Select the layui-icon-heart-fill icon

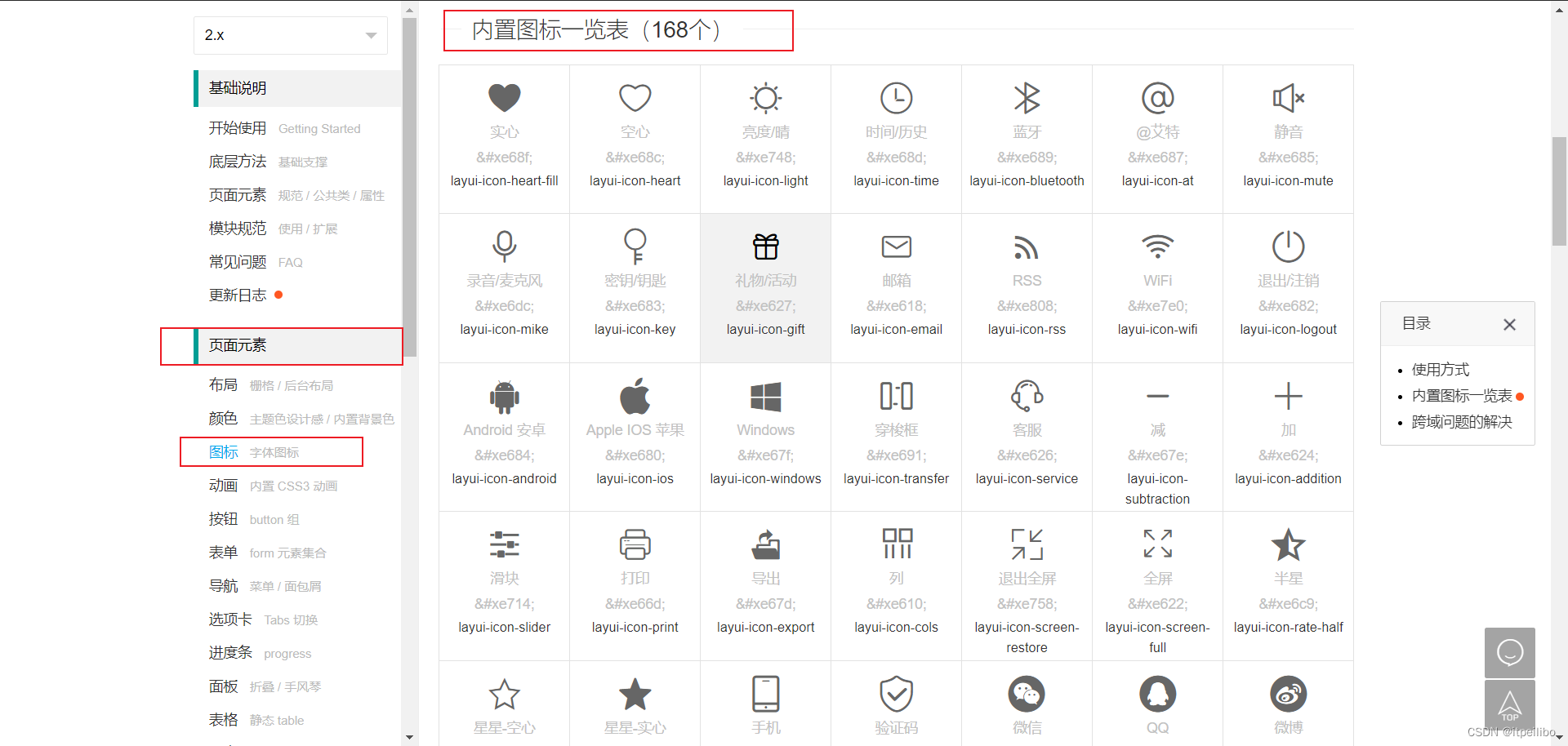504,98
